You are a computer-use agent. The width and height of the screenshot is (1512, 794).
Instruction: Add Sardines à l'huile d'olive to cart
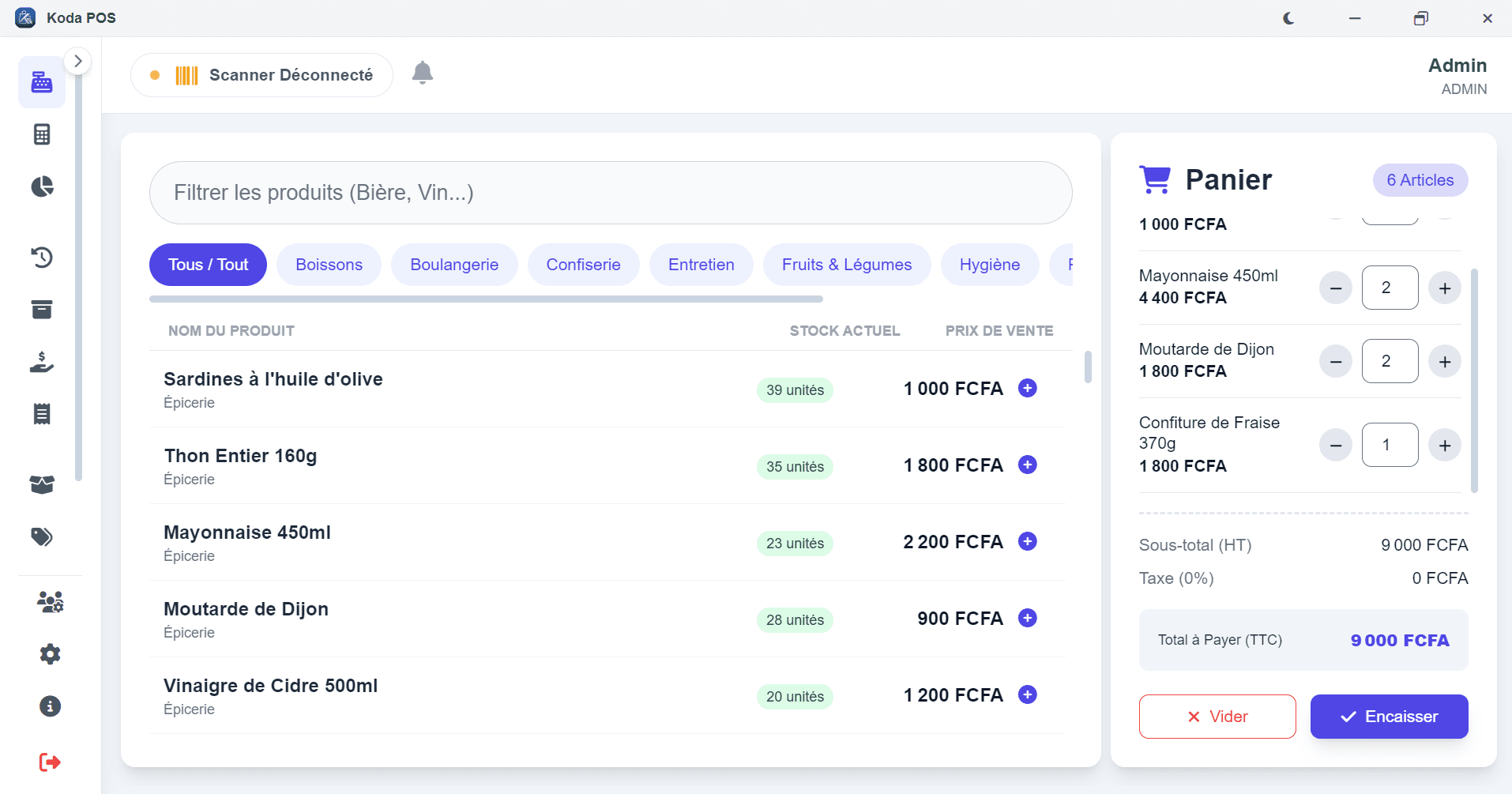tap(1028, 388)
